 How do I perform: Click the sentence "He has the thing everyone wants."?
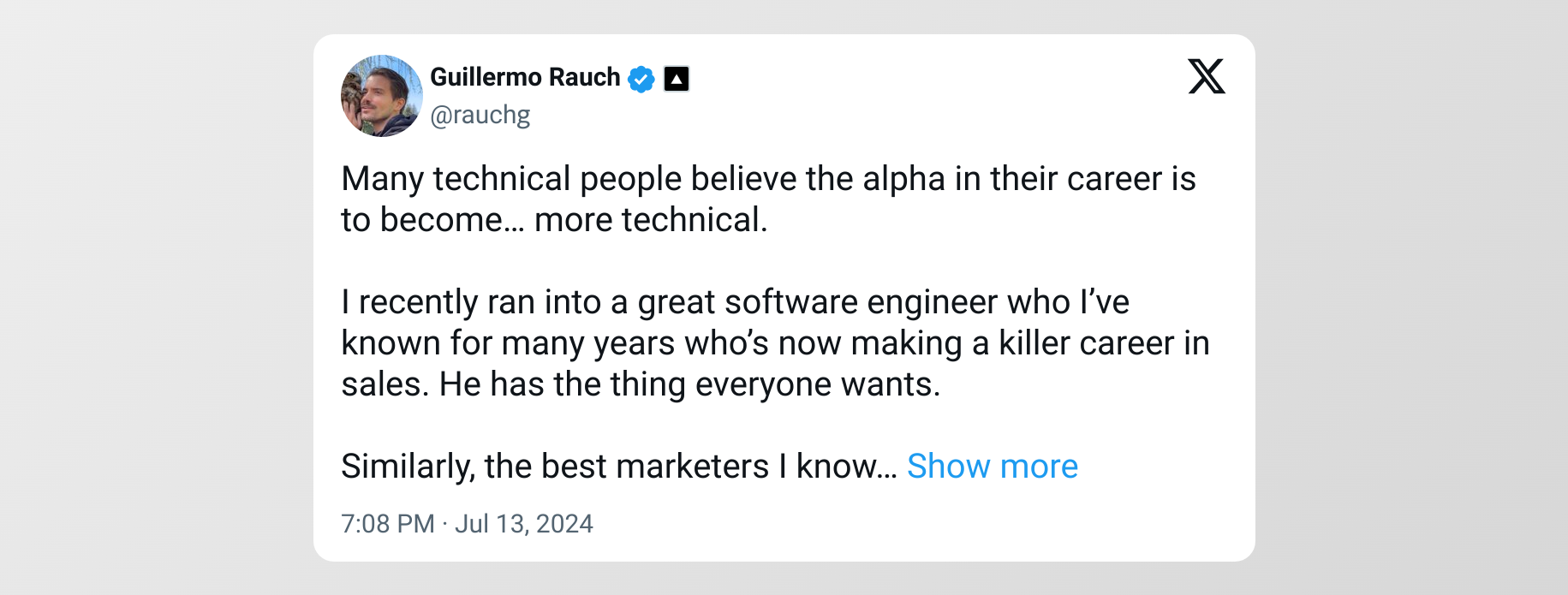click(x=689, y=384)
